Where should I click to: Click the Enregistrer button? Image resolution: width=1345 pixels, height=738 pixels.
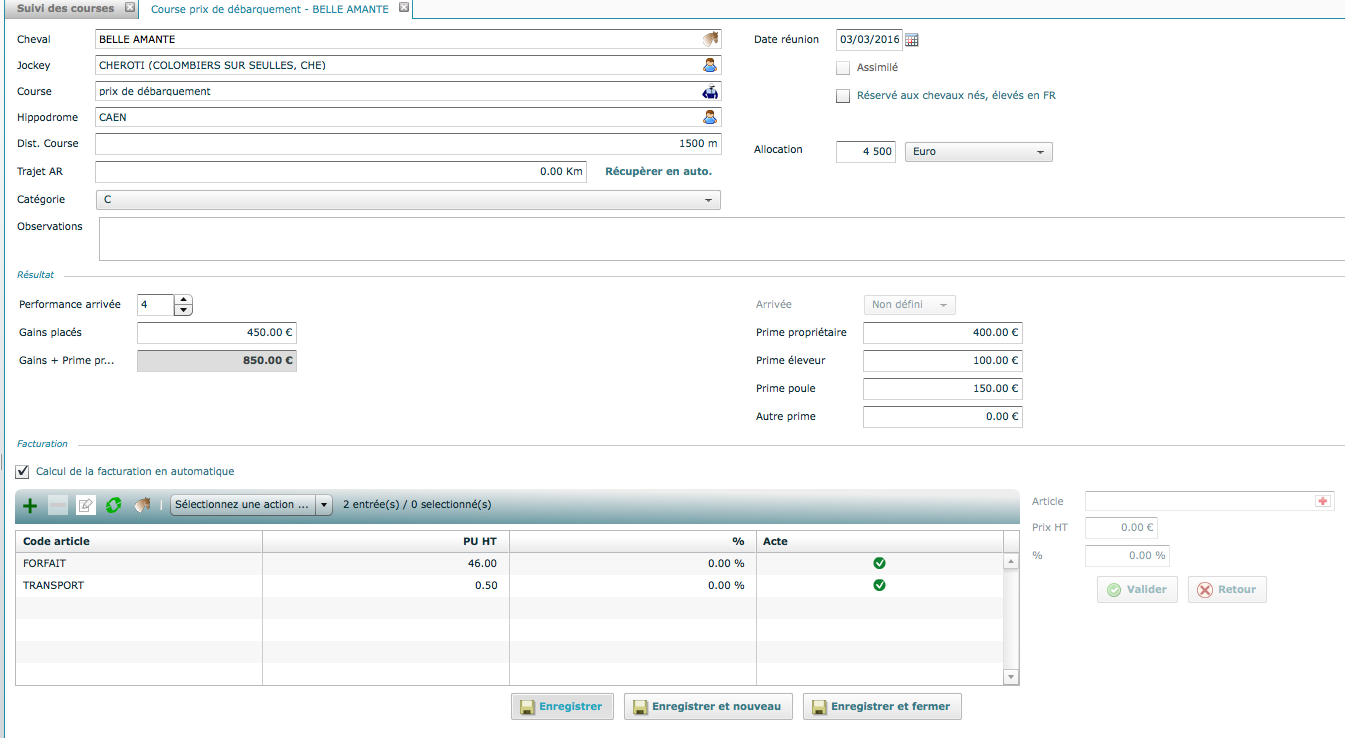click(x=561, y=706)
